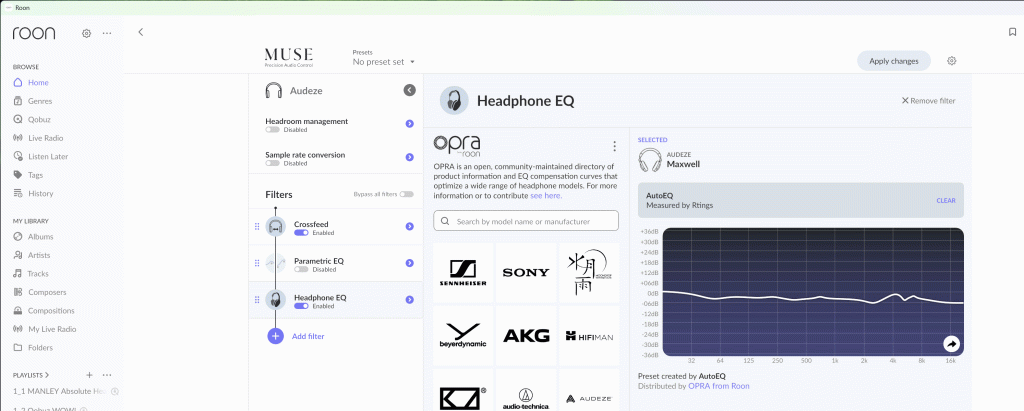Screen dimensions: 1024x411
Task: Open Tags in sidebar
Action: pyautogui.click(x=35, y=175)
